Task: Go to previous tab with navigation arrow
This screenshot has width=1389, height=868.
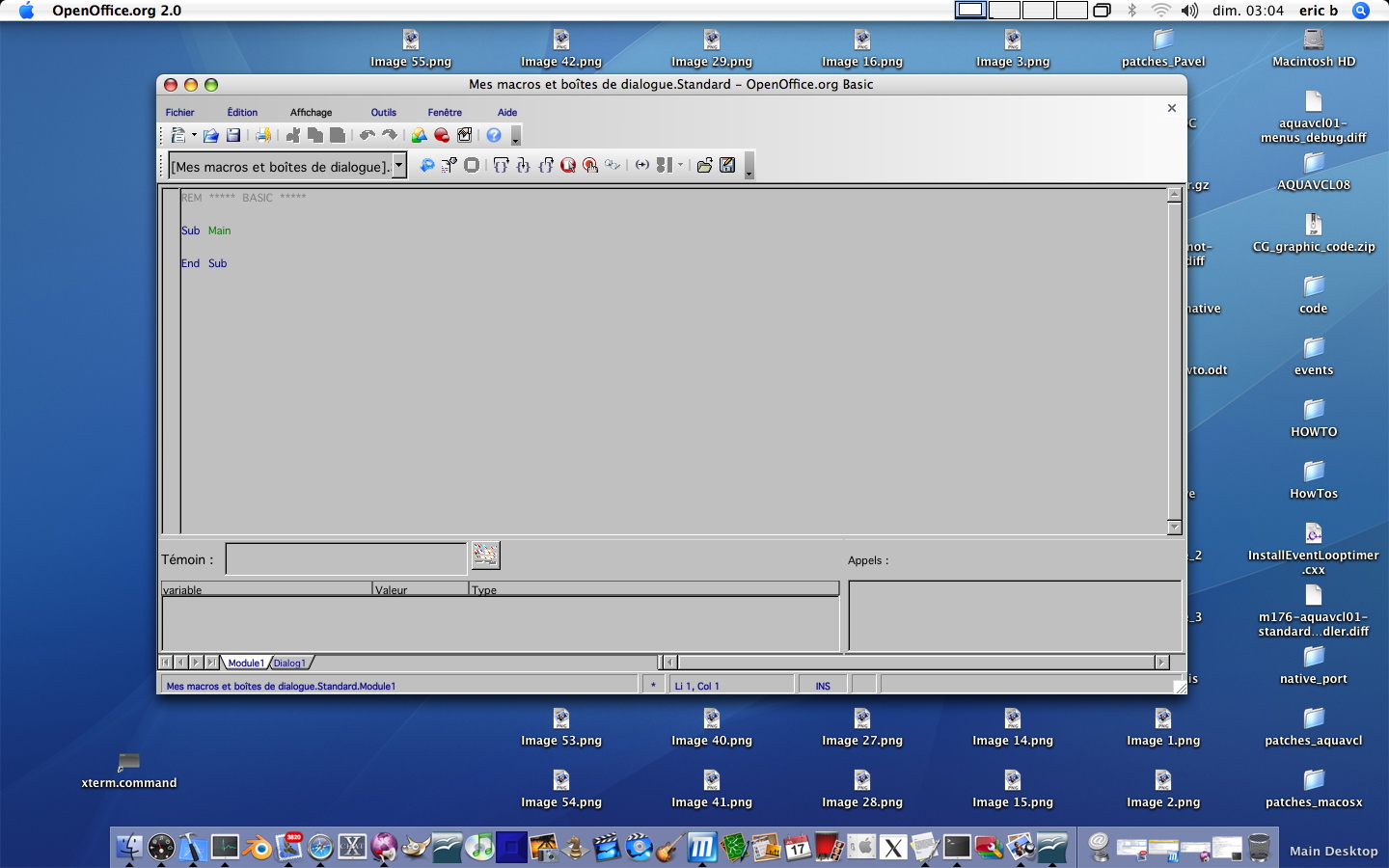Action: click(180, 663)
